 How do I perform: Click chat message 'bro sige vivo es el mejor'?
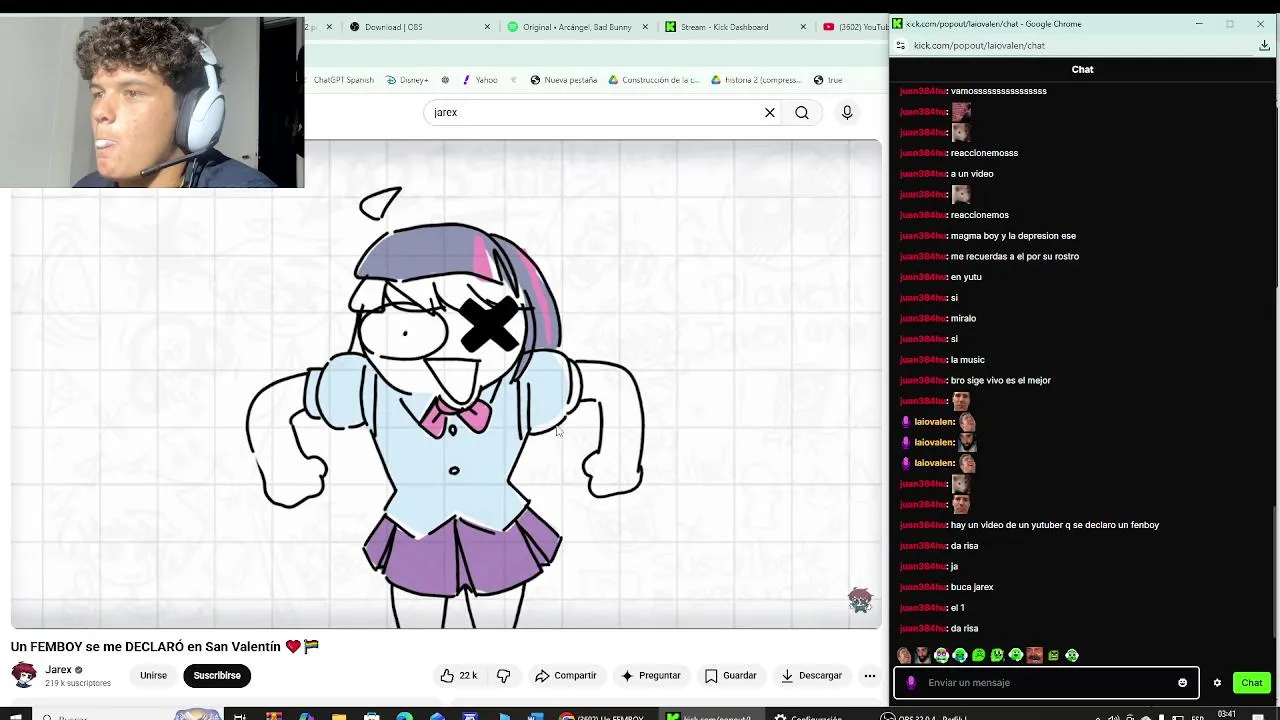[x=1001, y=380]
